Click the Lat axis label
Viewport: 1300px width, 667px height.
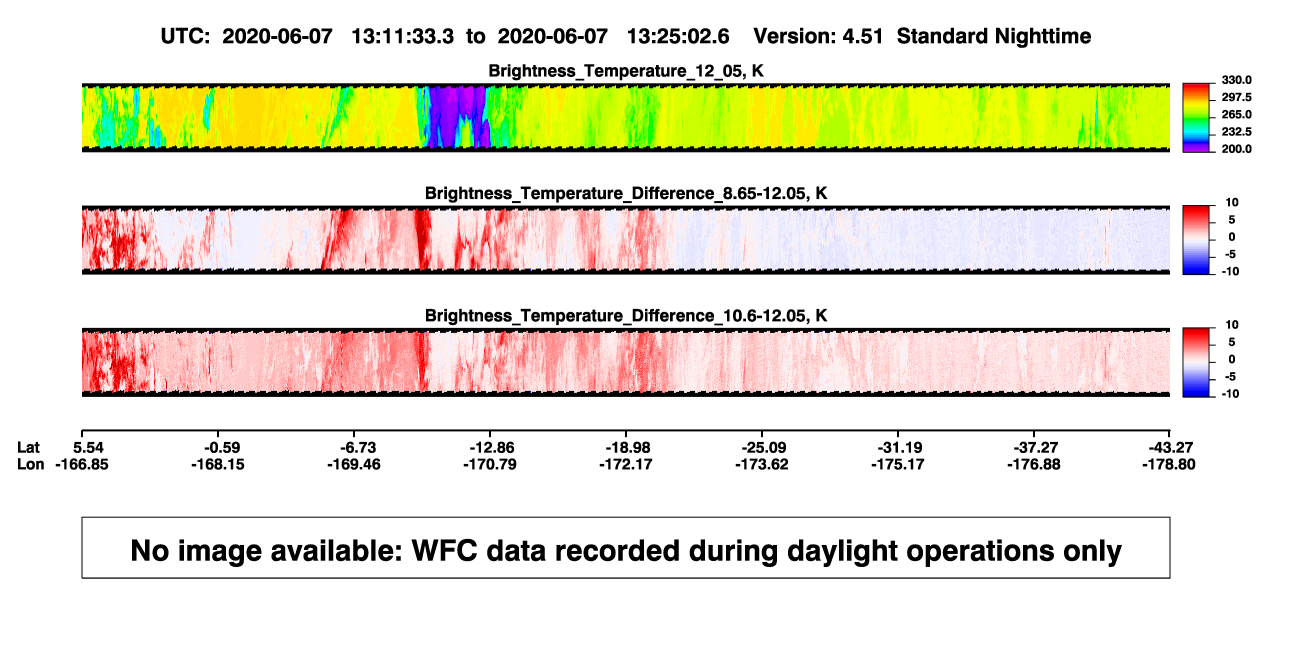pyautogui.click(x=30, y=447)
